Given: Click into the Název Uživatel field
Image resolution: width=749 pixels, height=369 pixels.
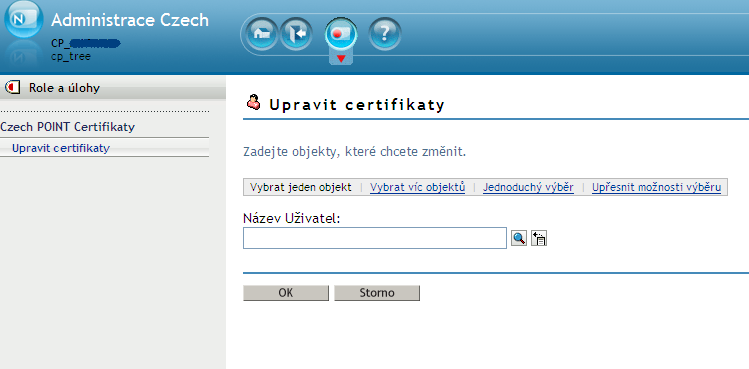Looking at the screenshot, I should point(374,238).
